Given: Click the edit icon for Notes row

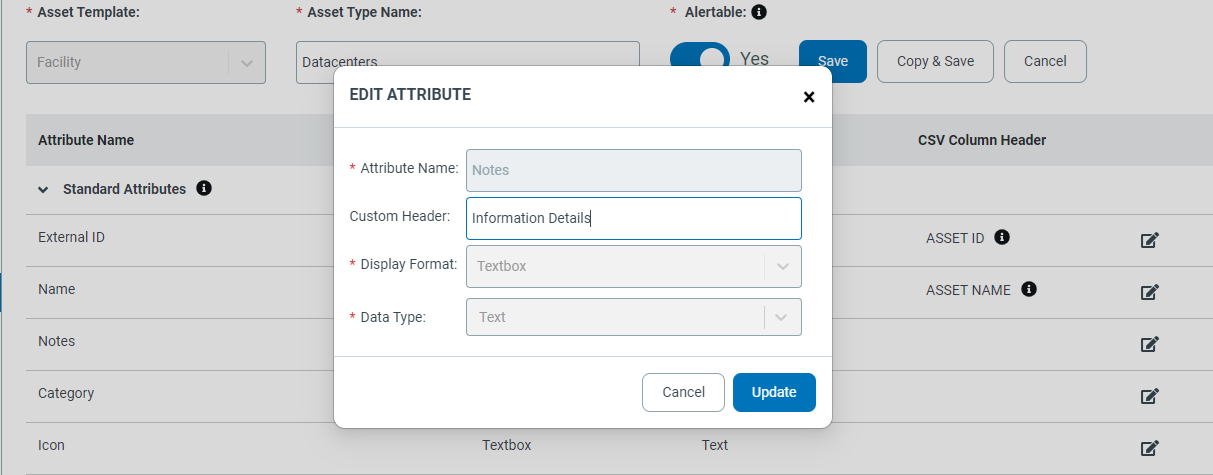Looking at the screenshot, I should click(1150, 344).
